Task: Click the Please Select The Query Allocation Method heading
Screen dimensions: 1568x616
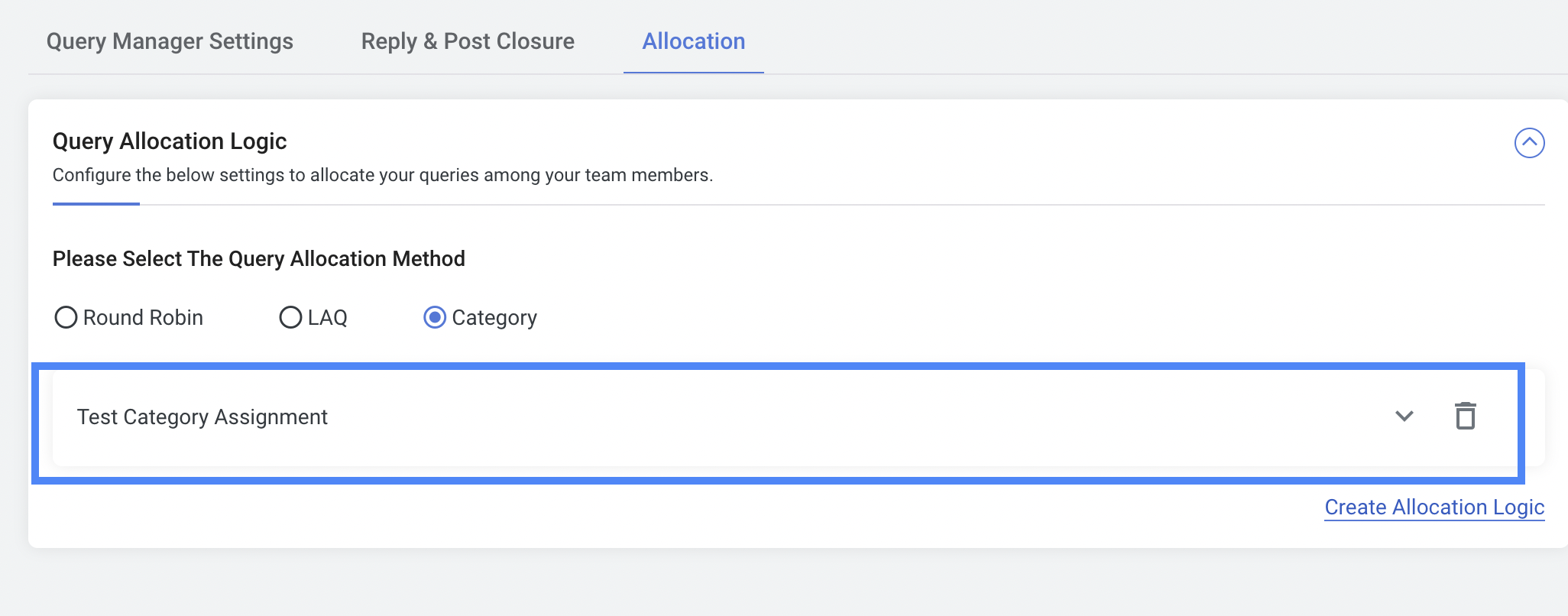Action: coord(259,259)
